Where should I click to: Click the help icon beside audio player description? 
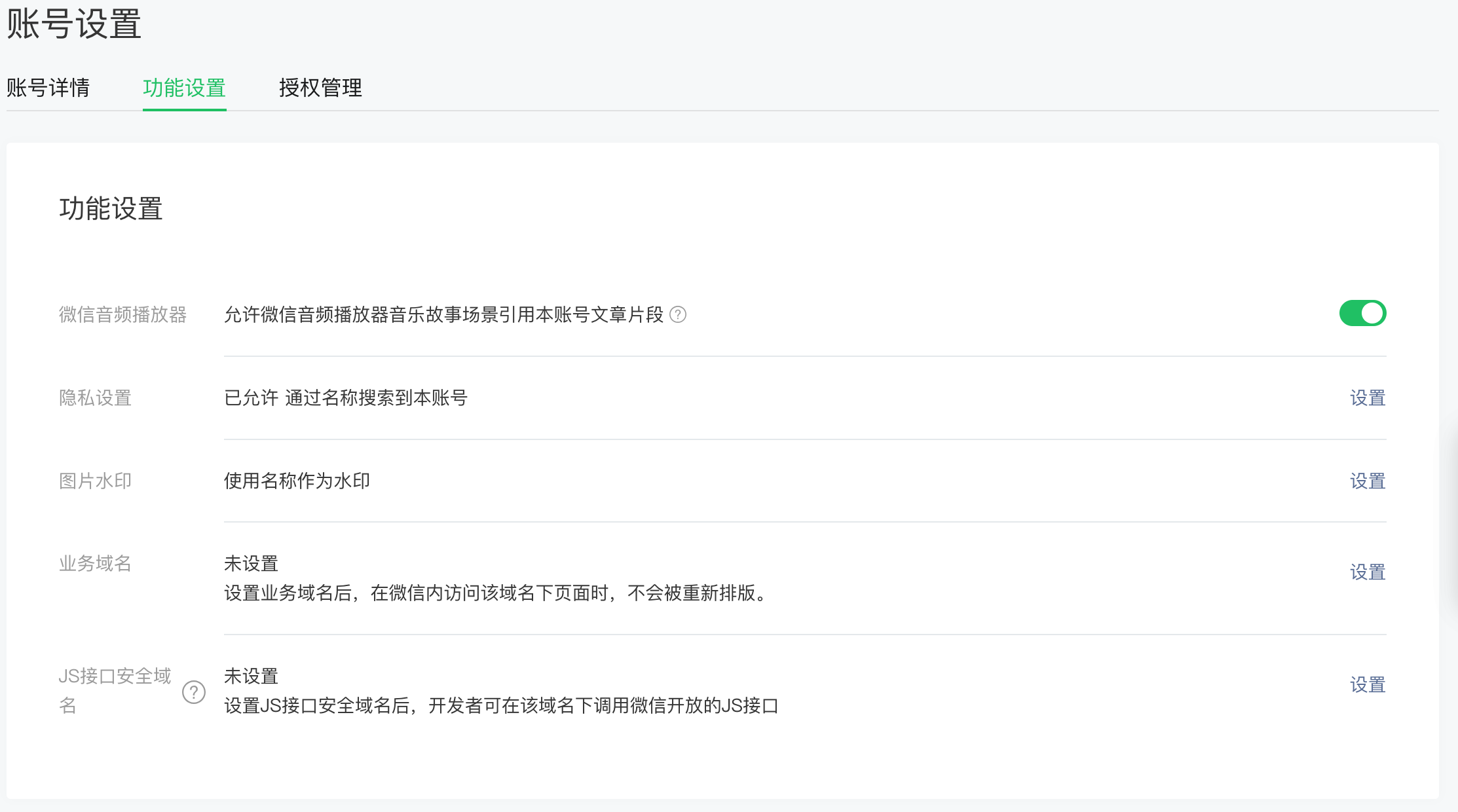tap(678, 315)
